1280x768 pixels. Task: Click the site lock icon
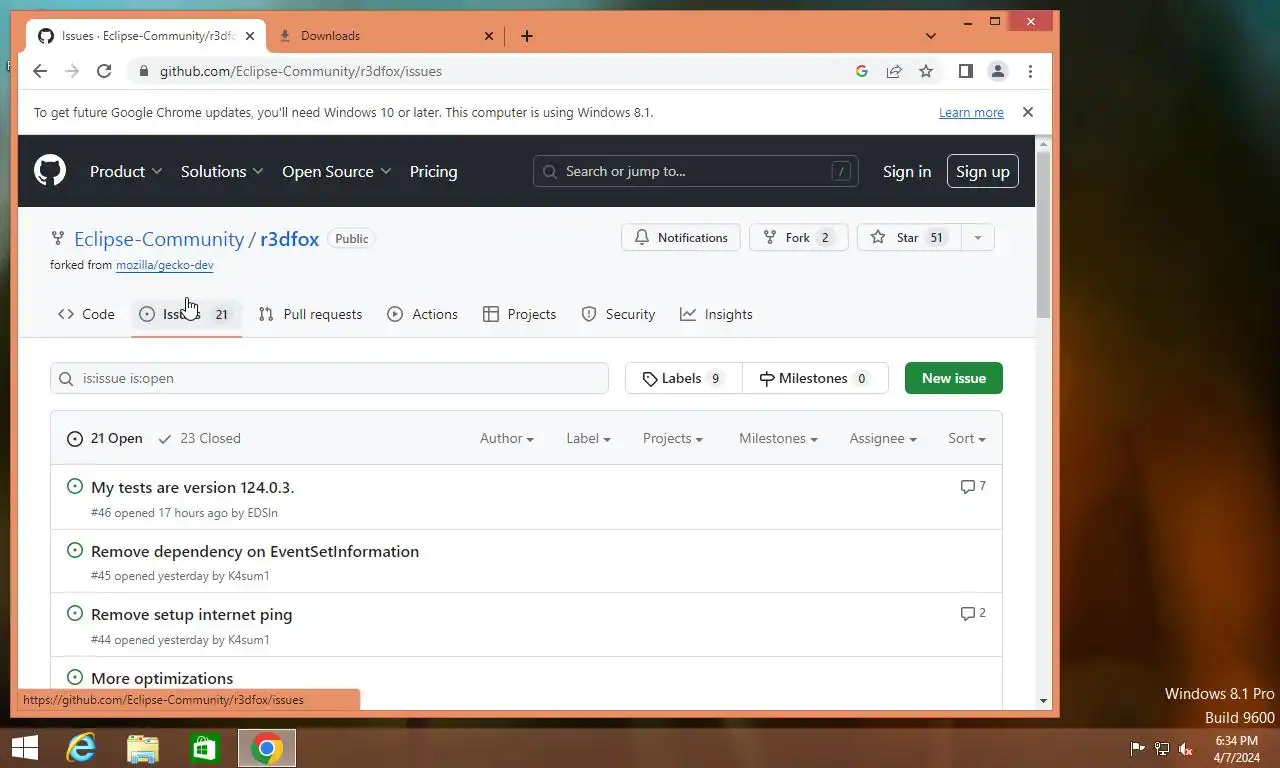(x=144, y=71)
